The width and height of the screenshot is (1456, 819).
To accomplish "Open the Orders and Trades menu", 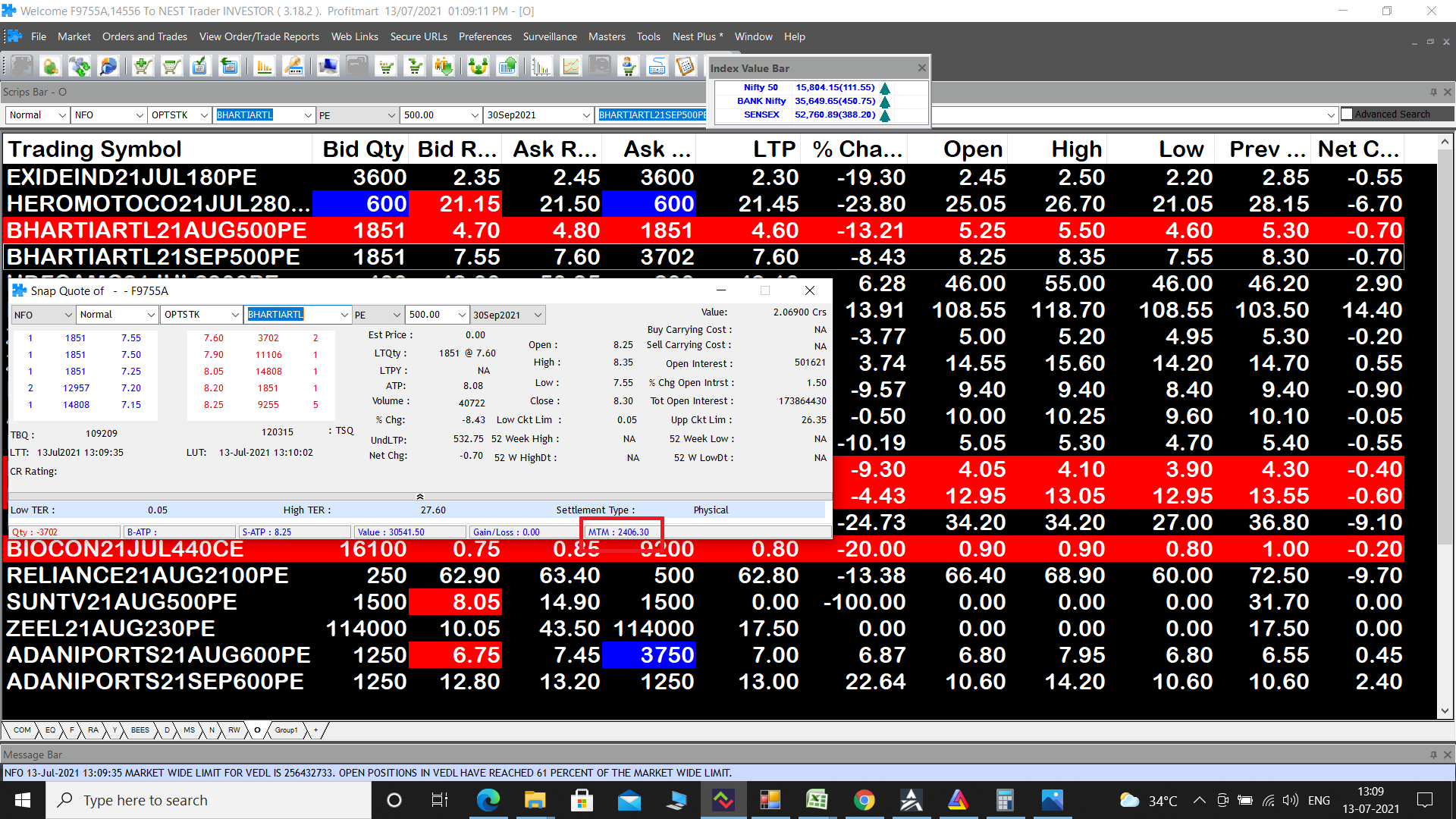I will point(145,36).
